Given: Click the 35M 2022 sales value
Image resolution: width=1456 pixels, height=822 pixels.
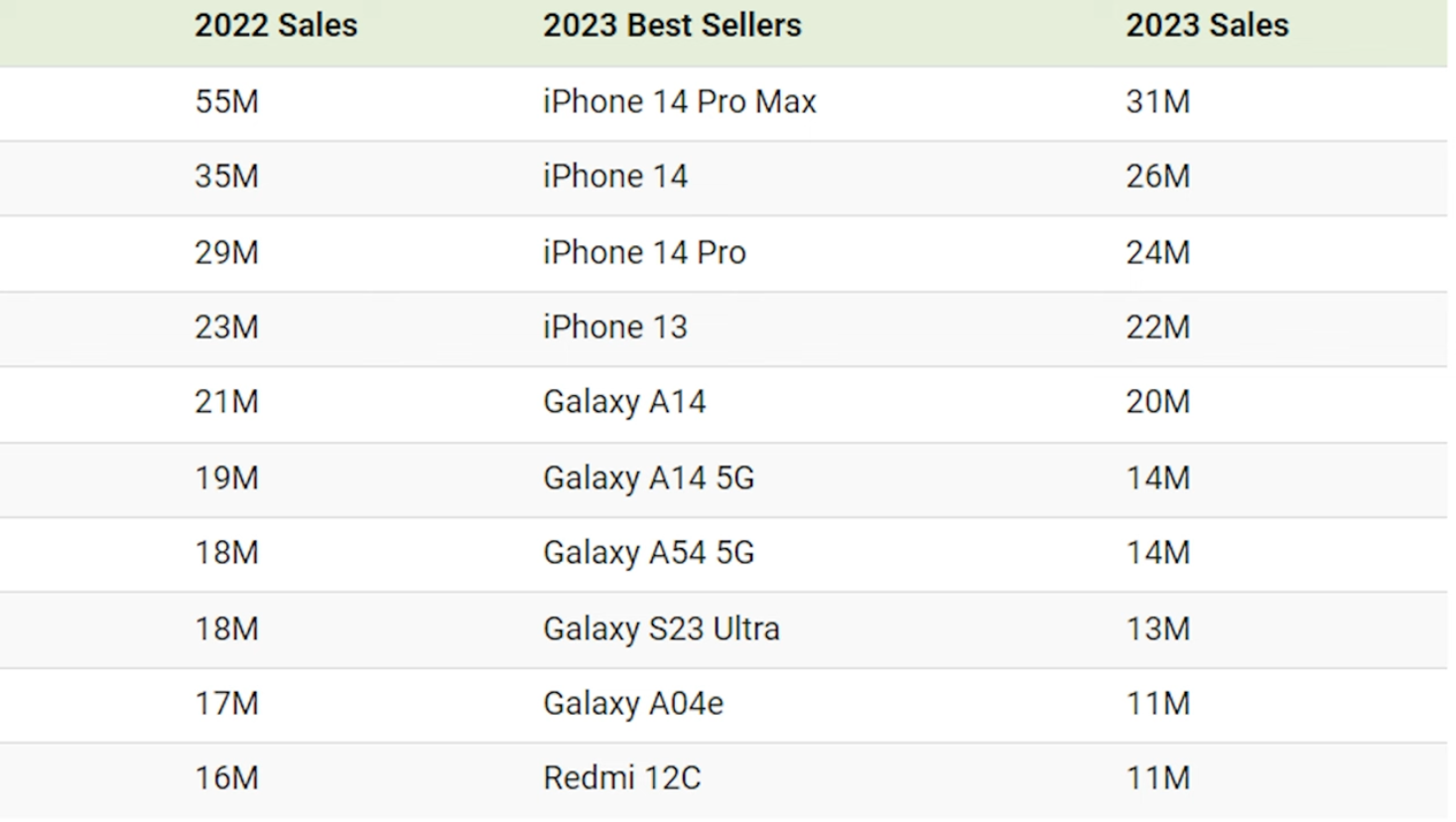Looking at the screenshot, I should coord(226,177).
